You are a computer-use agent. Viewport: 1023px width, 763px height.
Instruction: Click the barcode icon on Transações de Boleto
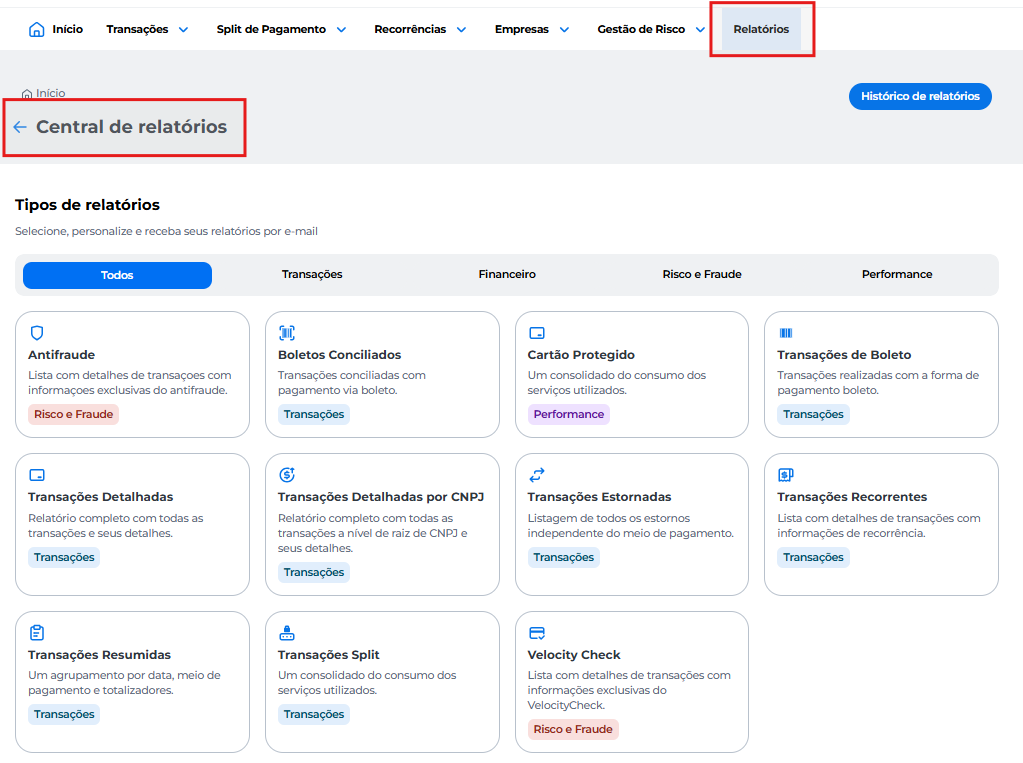tap(786, 333)
